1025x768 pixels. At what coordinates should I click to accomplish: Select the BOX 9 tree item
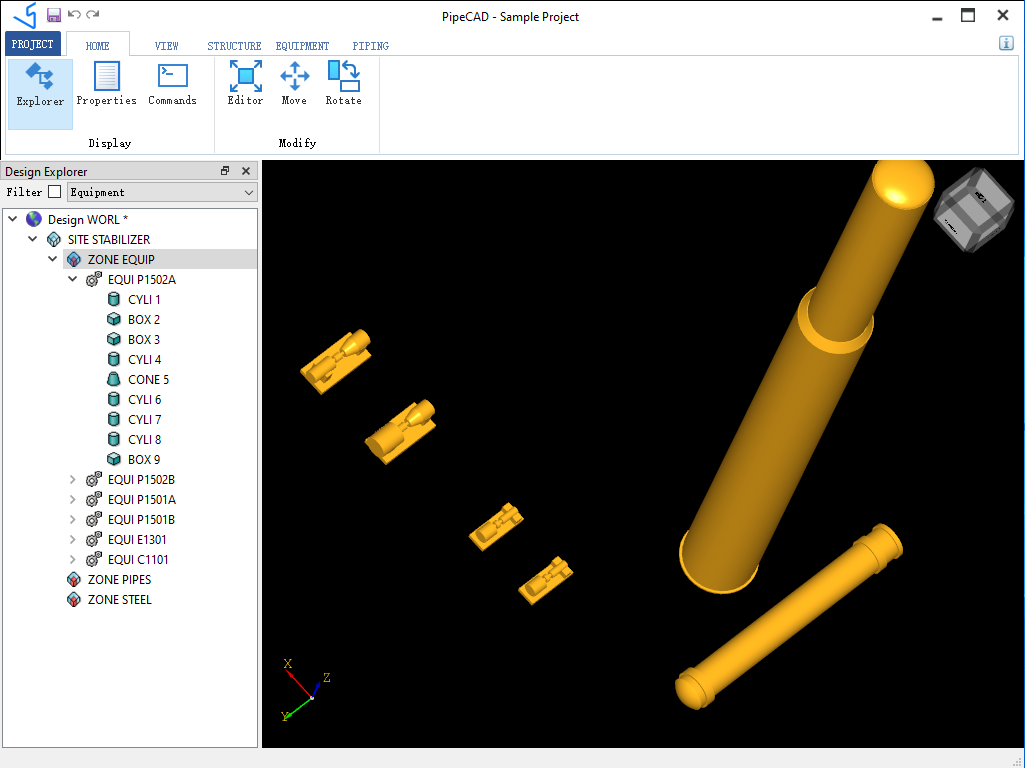[144, 459]
